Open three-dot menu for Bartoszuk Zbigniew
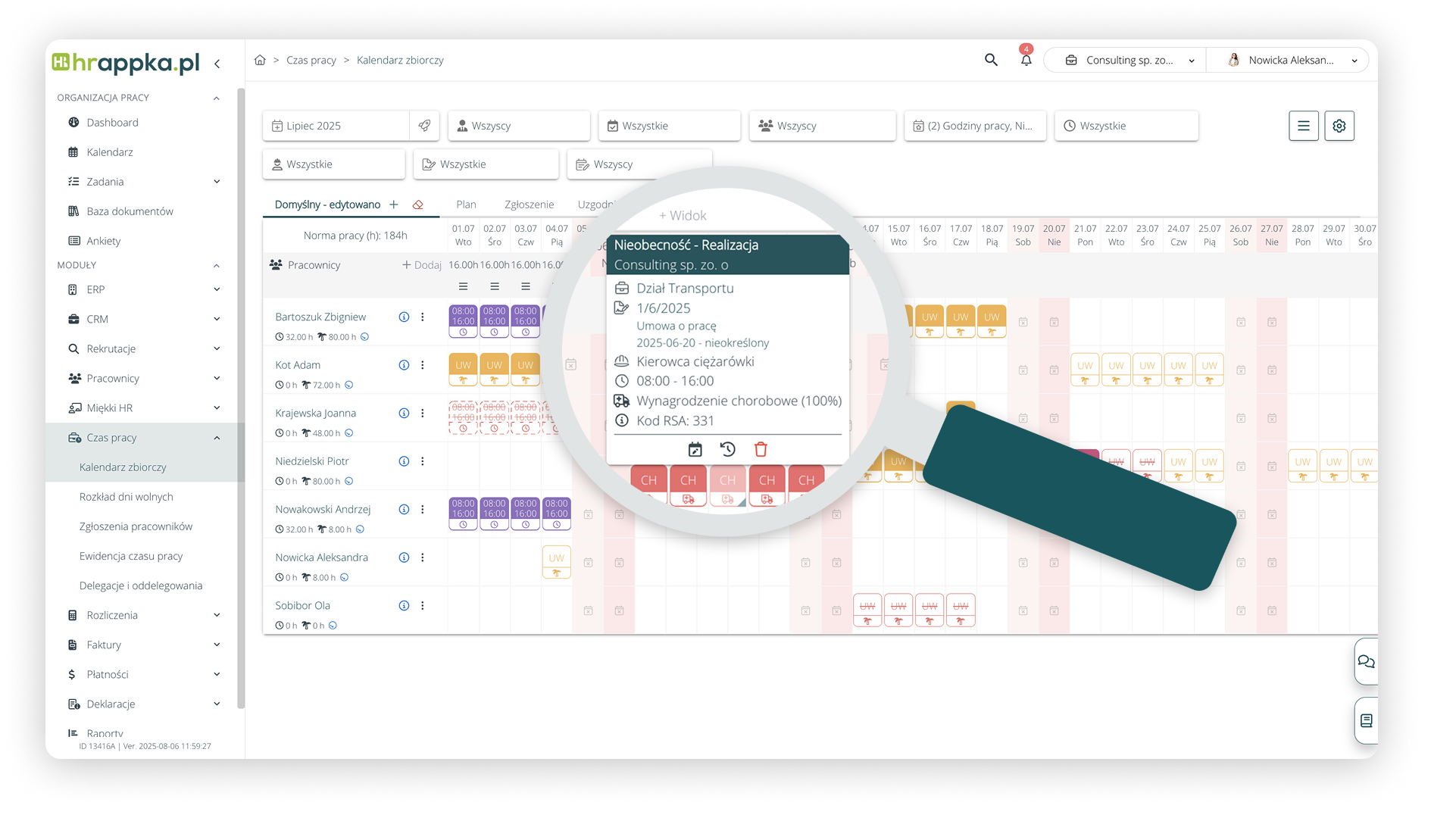Screen dimensions: 1456x818 coord(423,317)
